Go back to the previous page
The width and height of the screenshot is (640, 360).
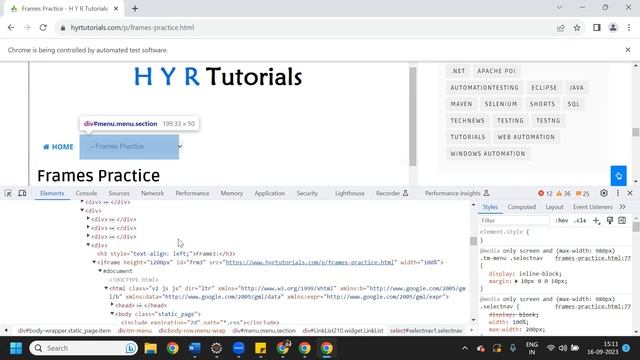pos(11,28)
